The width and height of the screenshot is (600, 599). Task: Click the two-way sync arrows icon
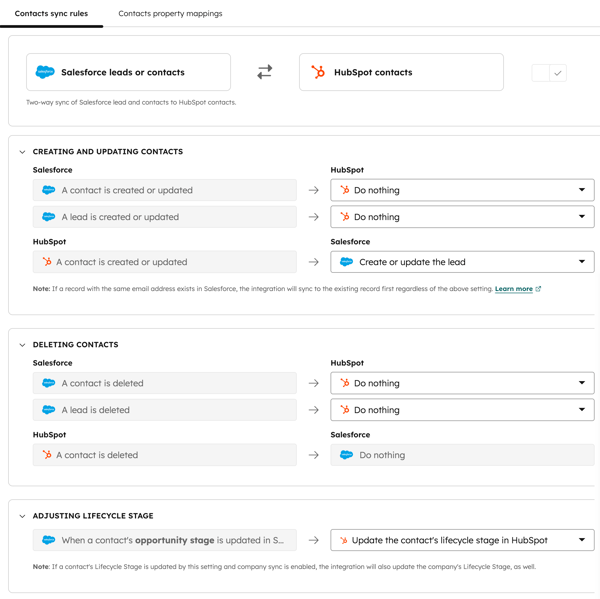coord(264,72)
